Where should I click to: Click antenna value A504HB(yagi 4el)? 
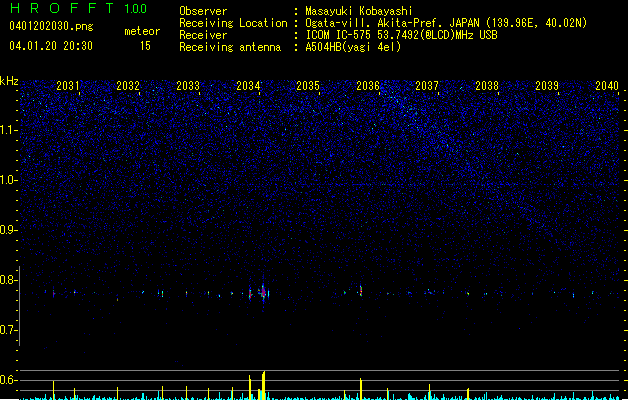(x=353, y=47)
